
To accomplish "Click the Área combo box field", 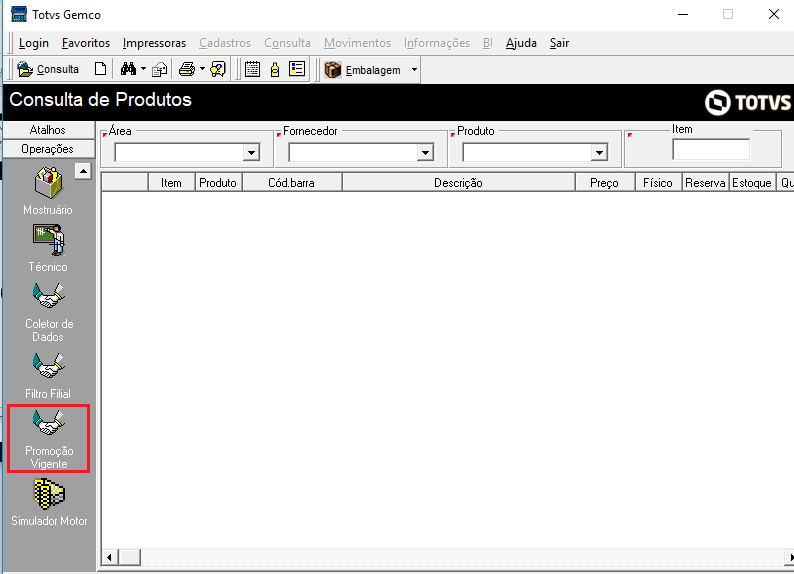I will tap(187, 152).
